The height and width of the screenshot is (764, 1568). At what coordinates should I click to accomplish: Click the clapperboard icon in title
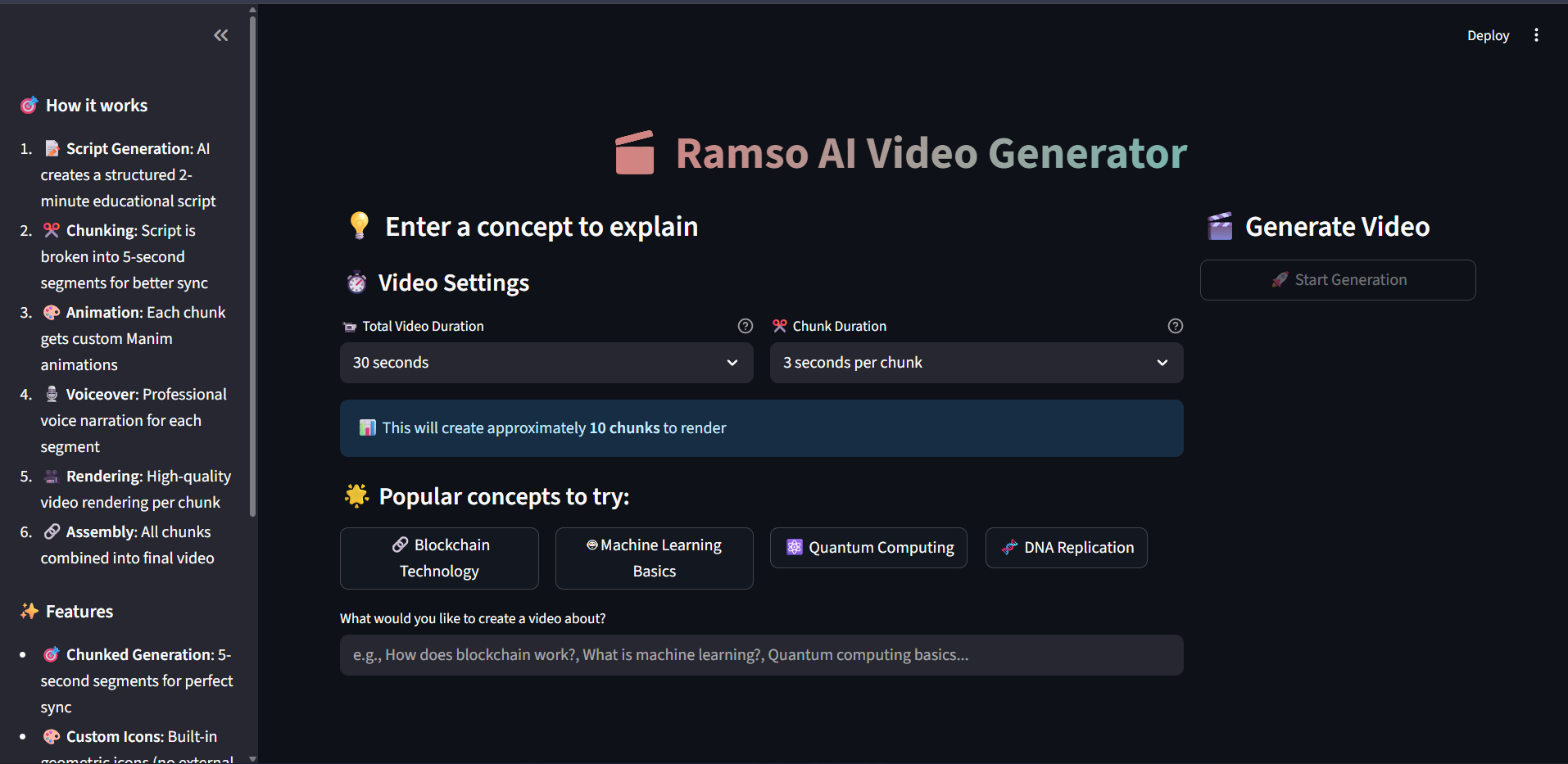click(x=635, y=153)
